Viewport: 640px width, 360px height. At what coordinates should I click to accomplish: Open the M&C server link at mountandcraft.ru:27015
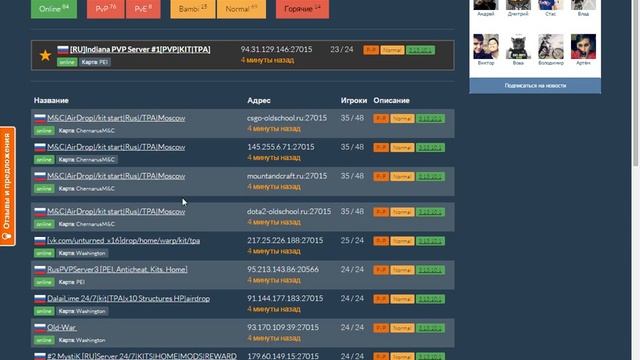click(x=116, y=176)
